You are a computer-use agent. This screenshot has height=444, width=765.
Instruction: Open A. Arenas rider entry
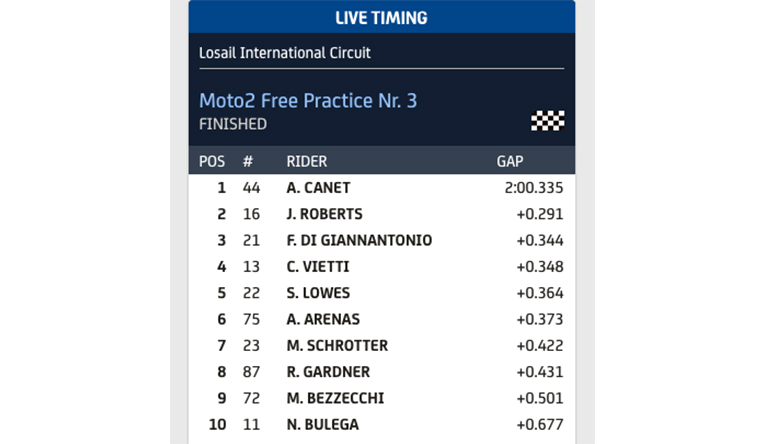point(323,319)
